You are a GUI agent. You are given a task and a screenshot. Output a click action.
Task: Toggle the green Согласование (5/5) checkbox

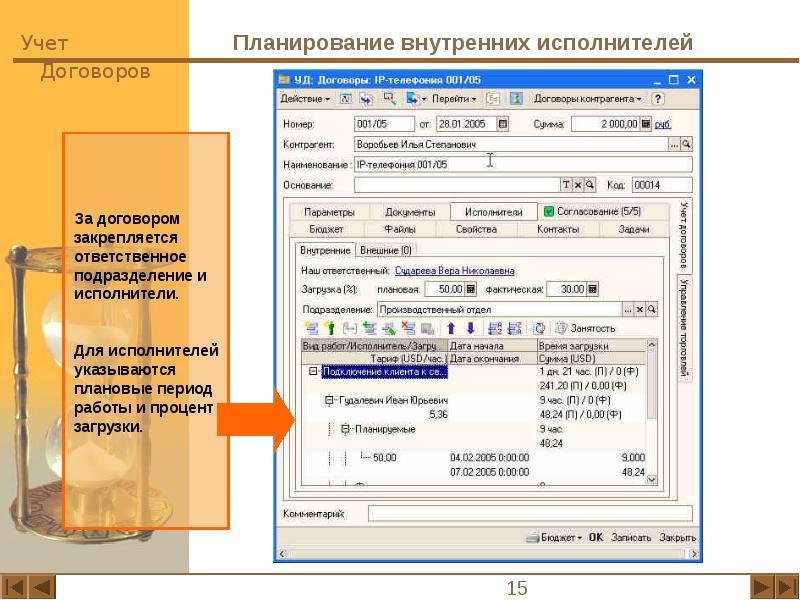tap(548, 212)
